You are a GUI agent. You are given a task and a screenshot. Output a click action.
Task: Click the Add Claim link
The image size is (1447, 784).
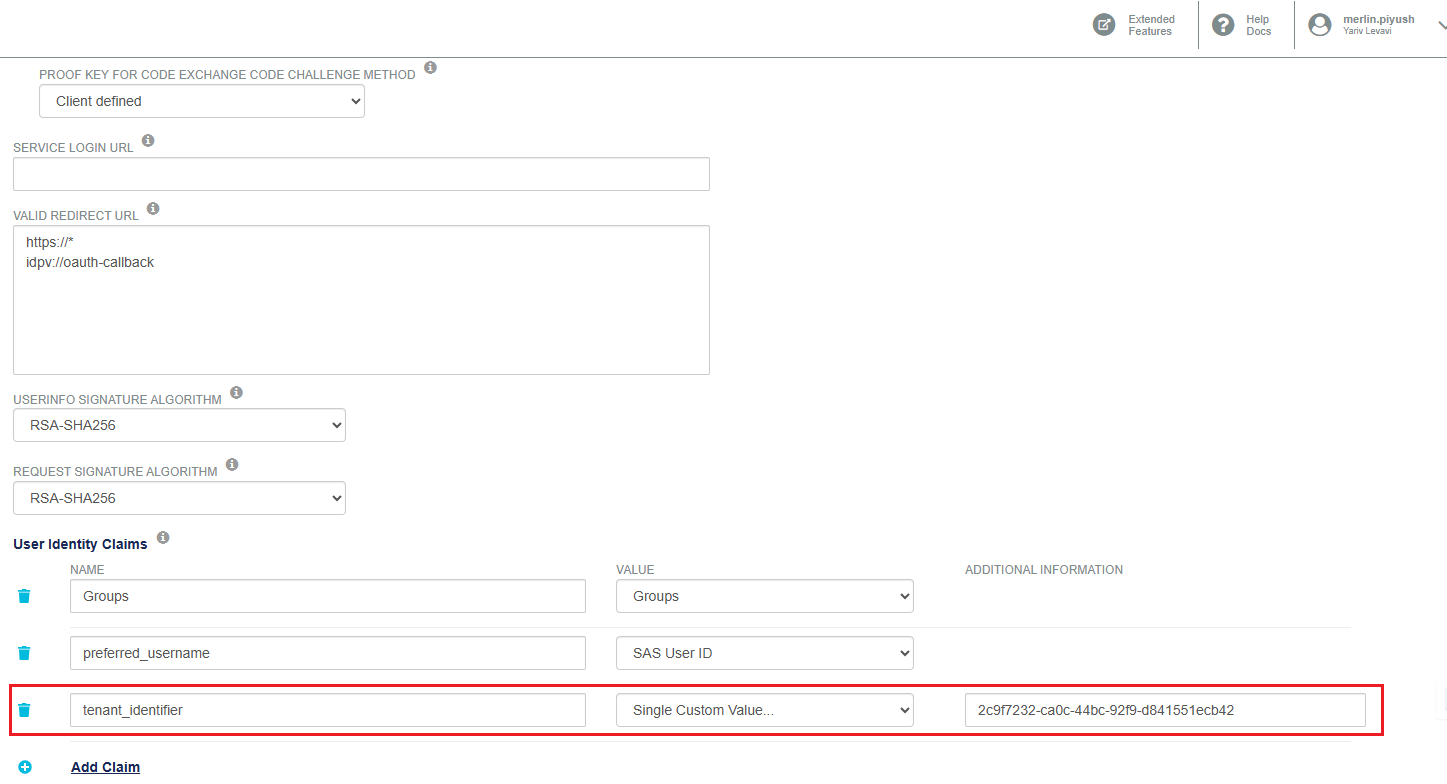pos(105,767)
